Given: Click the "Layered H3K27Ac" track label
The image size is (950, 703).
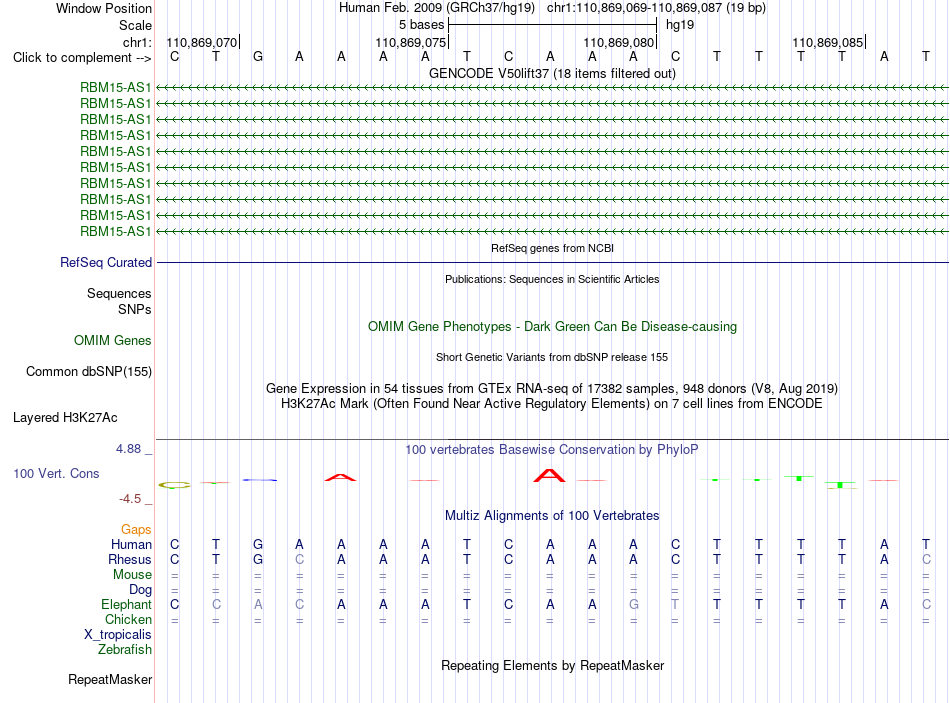Looking at the screenshot, I should click(65, 418).
